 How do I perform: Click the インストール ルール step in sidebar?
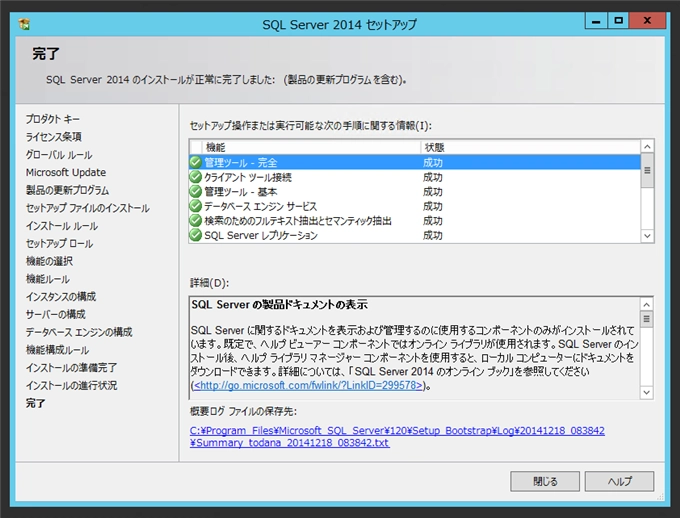(62, 226)
